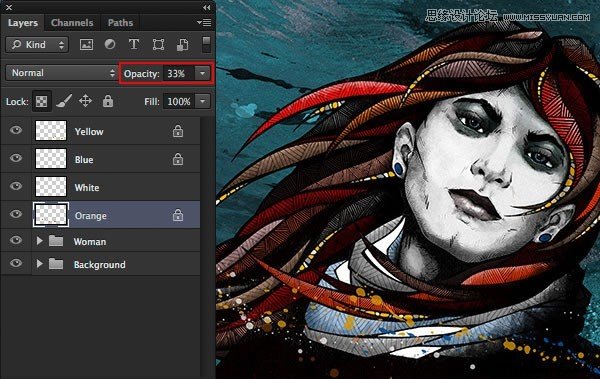Select the Background group name
Screen dimensions: 600x379
(99, 265)
